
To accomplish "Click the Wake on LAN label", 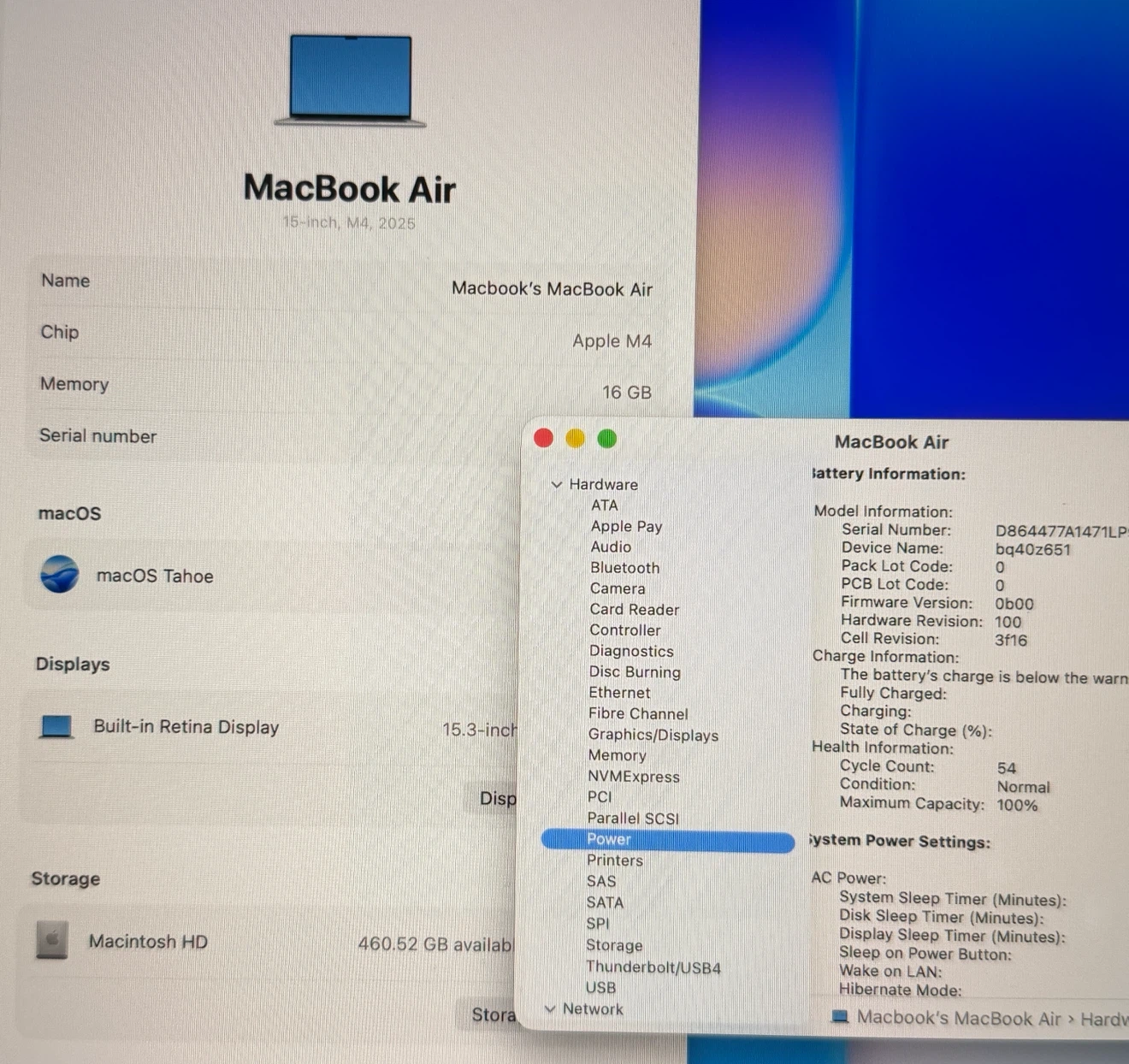I will [890, 972].
